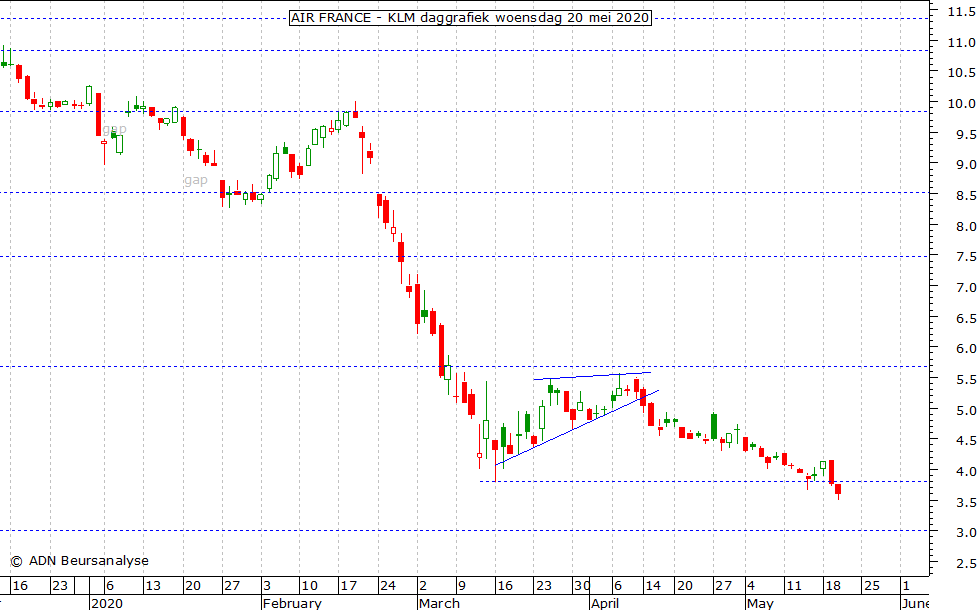This screenshot has height=610, width=980.
Task: Click date label 24 in February
Action: 388,586
